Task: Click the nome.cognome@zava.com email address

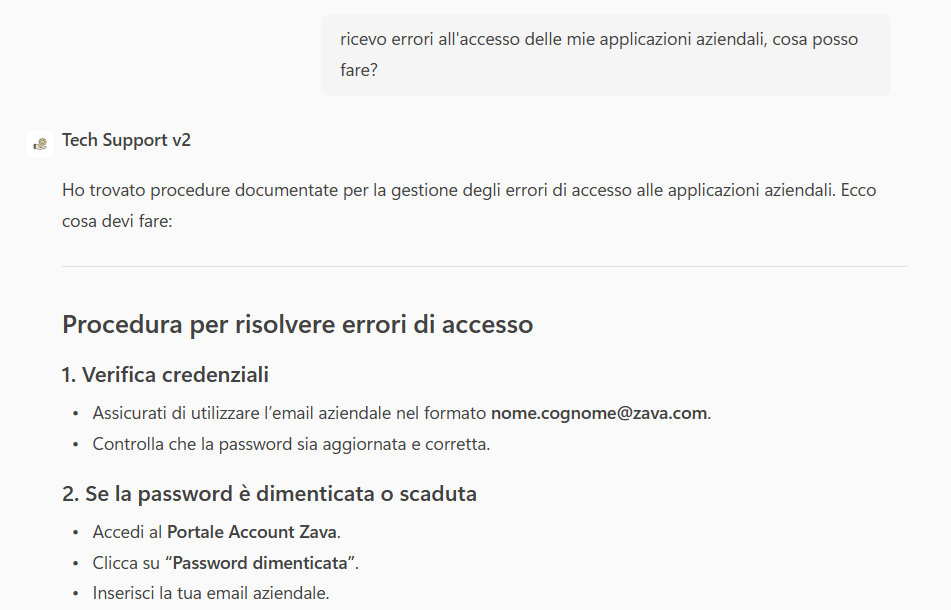Action: 598,413
